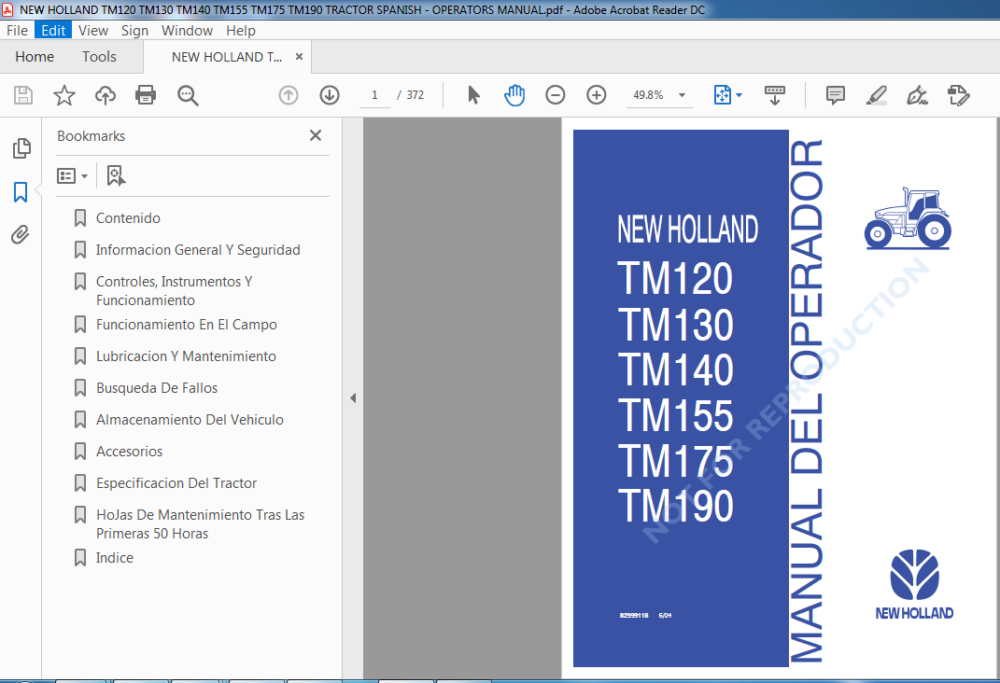This screenshot has width=1000, height=683.
Task: Open the Informacion General Y Seguridad bookmark
Action: (198, 250)
